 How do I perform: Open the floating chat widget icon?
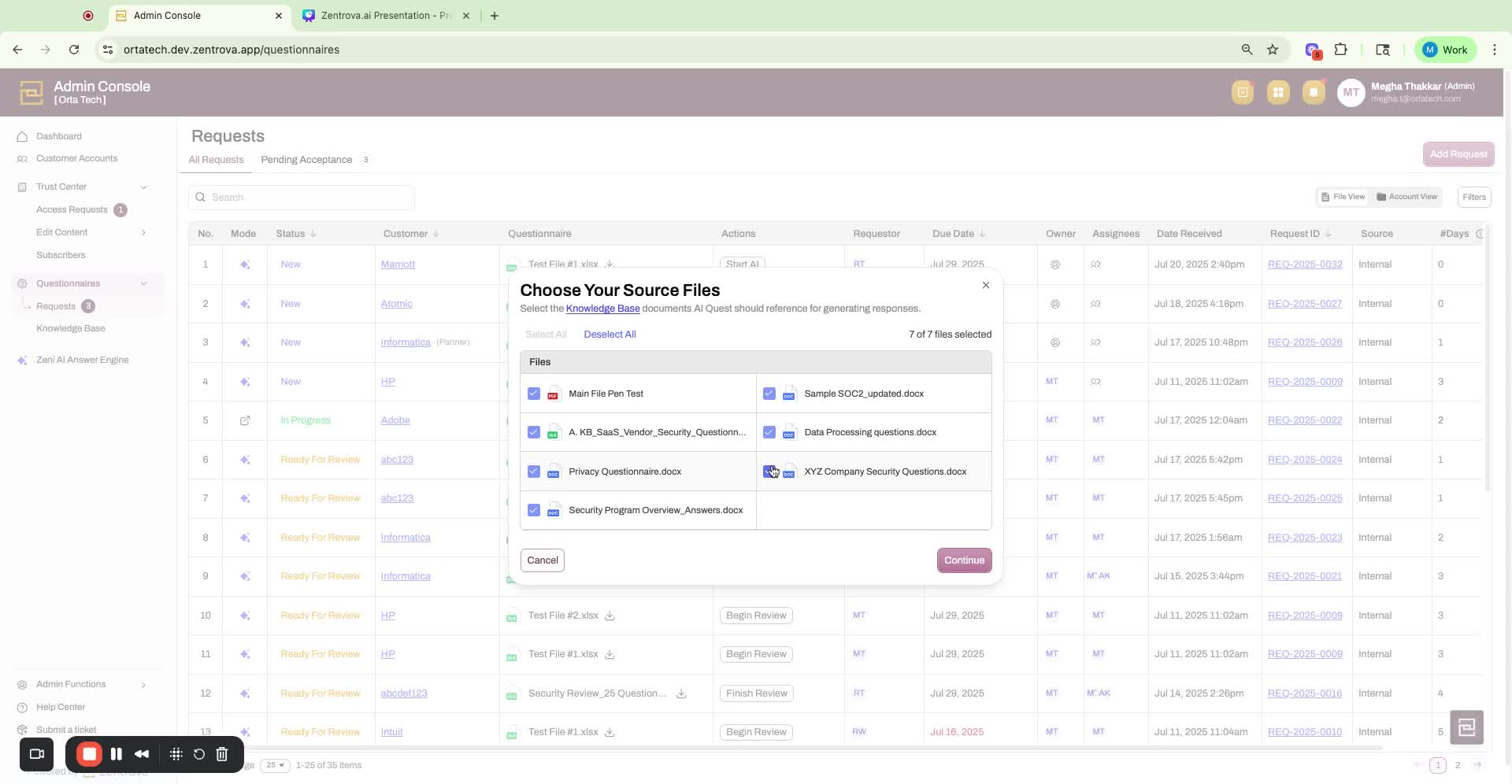(1466, 727)
